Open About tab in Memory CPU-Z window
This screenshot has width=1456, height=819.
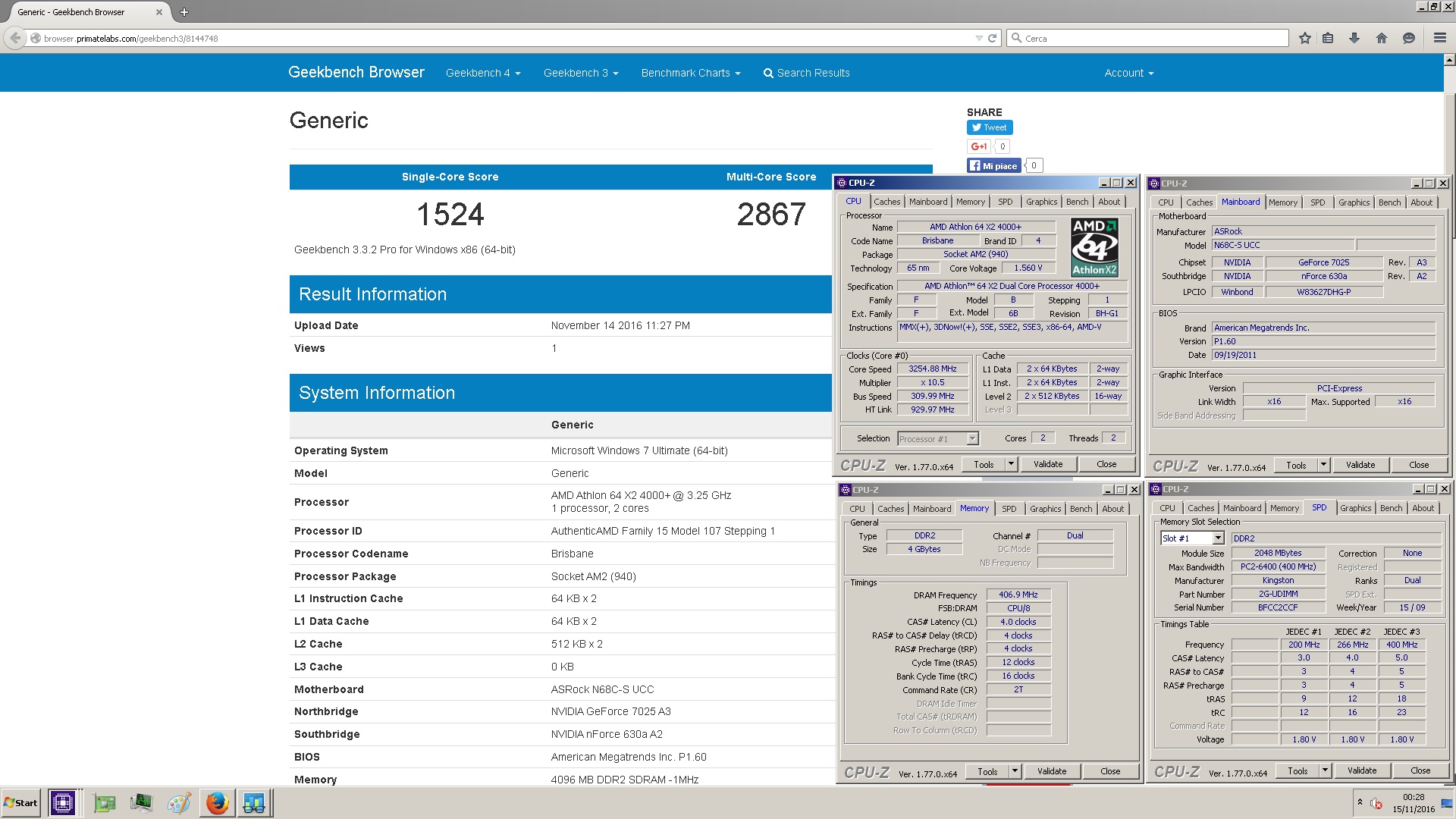coord(1112,509)
